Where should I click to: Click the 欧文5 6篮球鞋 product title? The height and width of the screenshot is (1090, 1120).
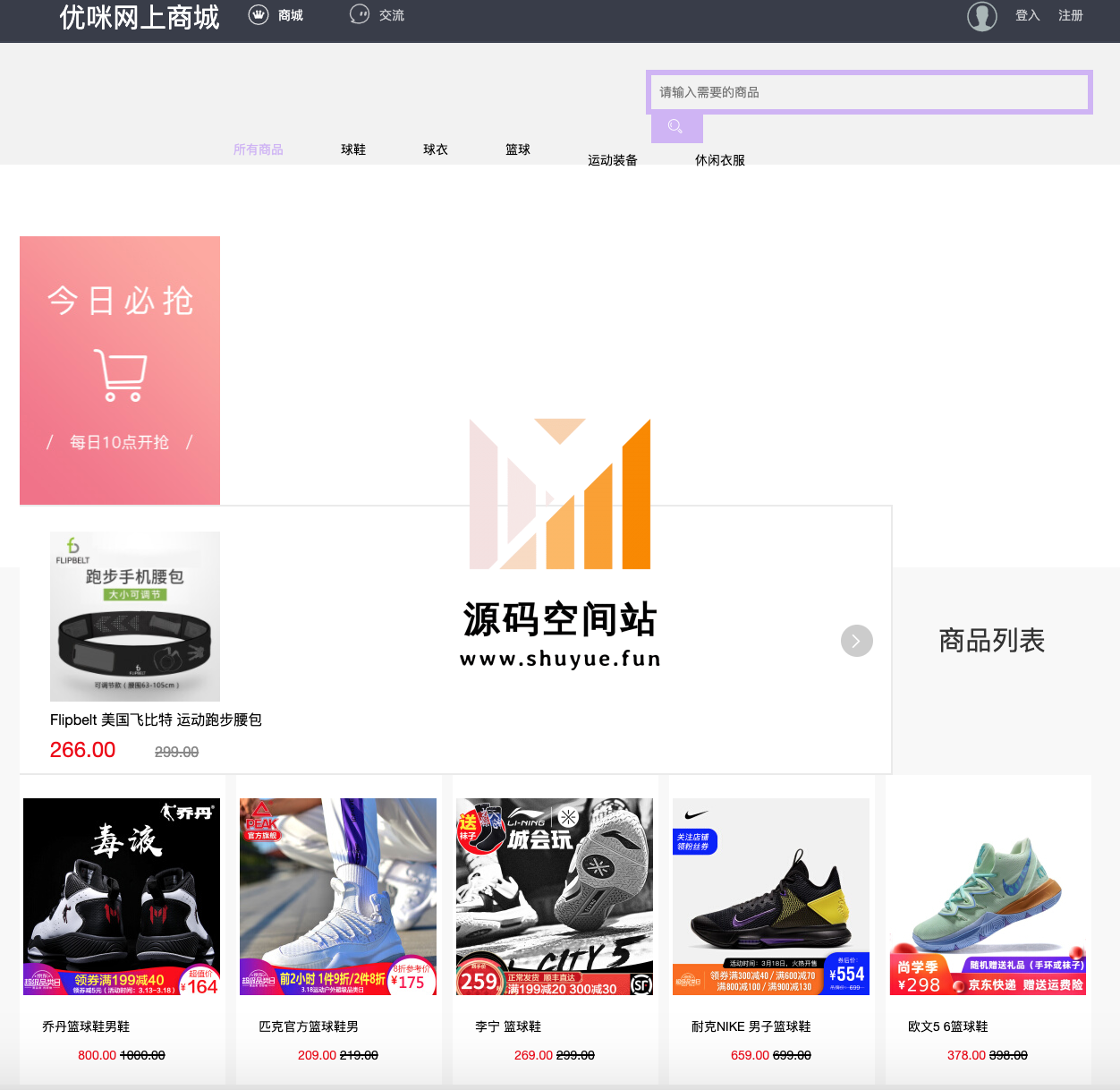point(948,1026)
